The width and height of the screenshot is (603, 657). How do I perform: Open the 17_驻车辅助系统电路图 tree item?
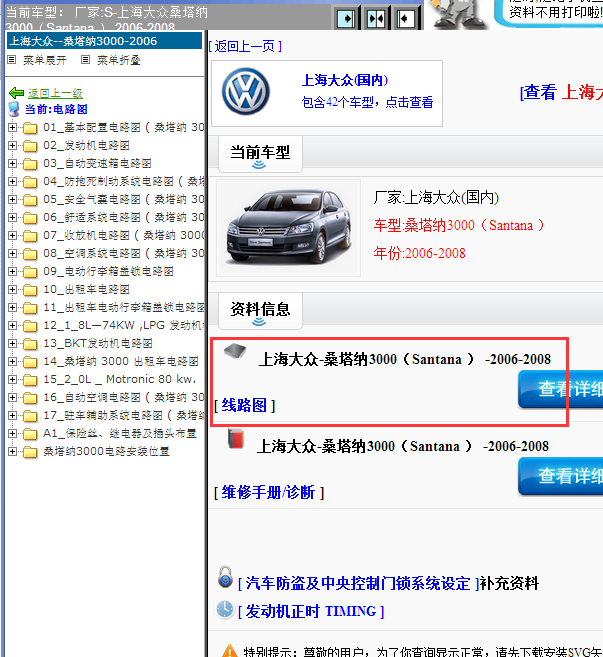tap(124, 415)
